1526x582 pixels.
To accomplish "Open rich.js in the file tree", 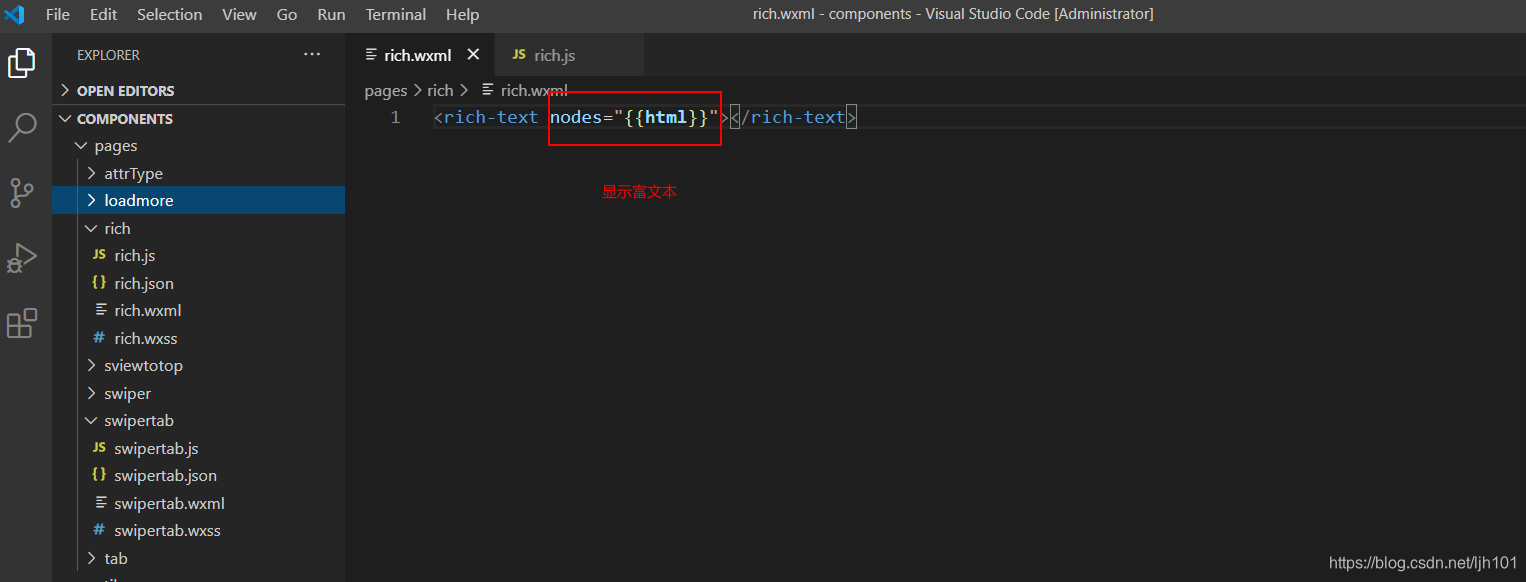I will pos(198,255).
